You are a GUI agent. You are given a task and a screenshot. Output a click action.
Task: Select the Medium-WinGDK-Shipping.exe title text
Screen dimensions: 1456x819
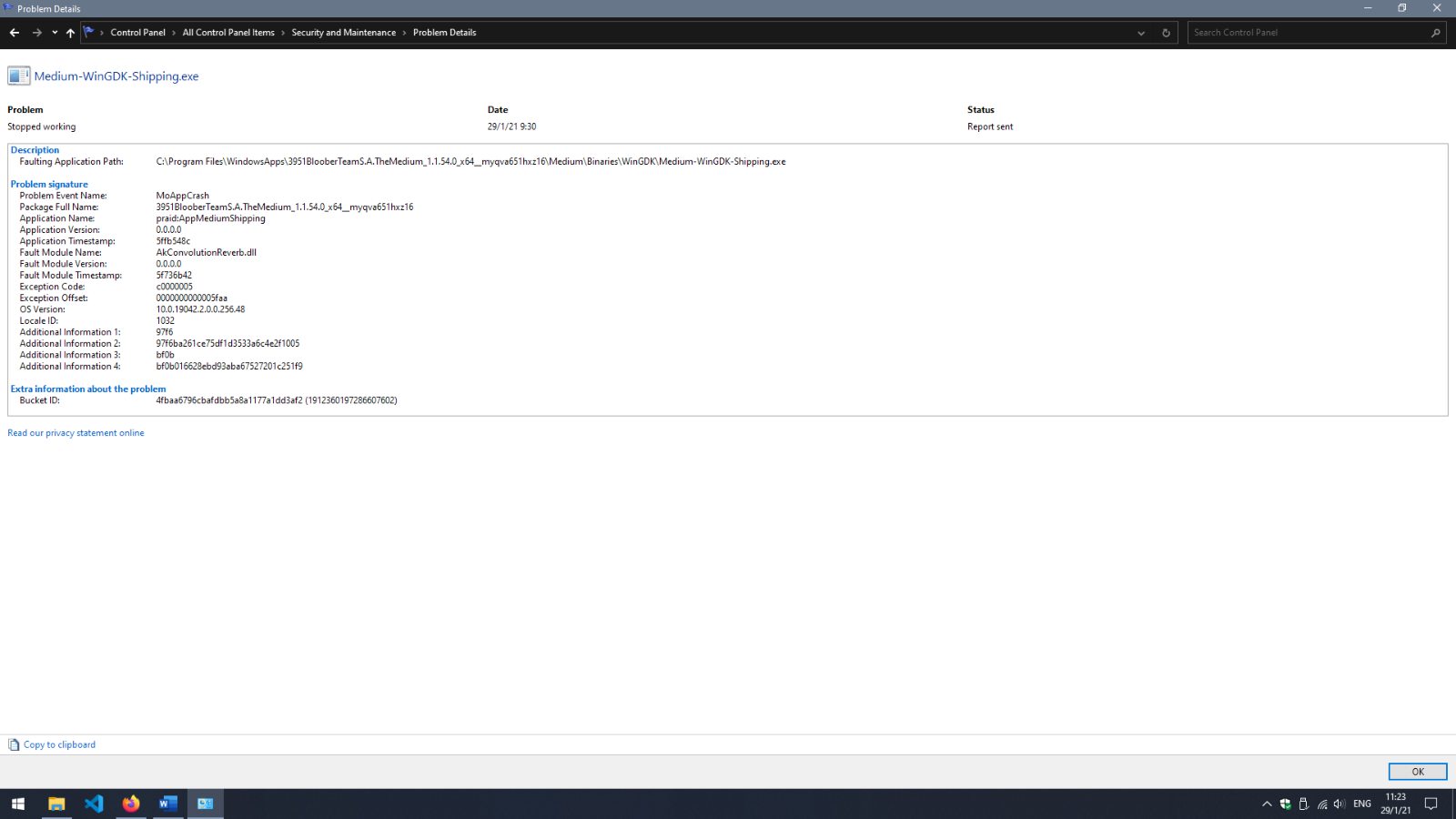116,76
